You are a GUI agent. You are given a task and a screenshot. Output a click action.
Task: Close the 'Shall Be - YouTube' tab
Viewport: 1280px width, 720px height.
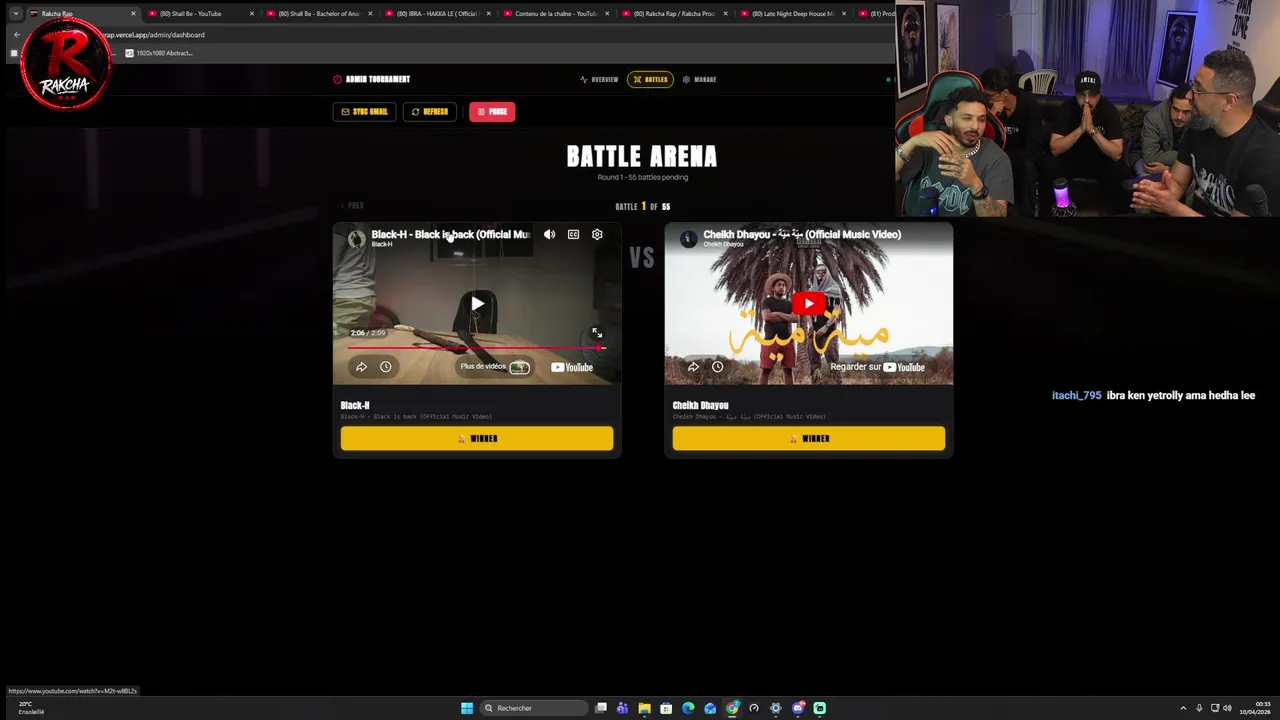252,14
